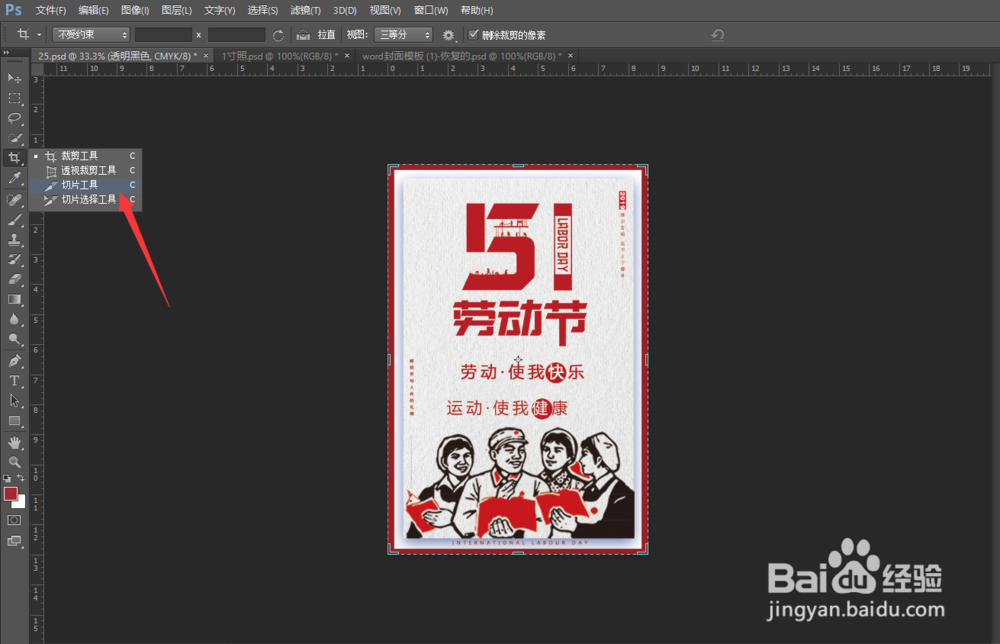Open the 不受约束 crop ratio dropdown

click(x=90, y=34)
